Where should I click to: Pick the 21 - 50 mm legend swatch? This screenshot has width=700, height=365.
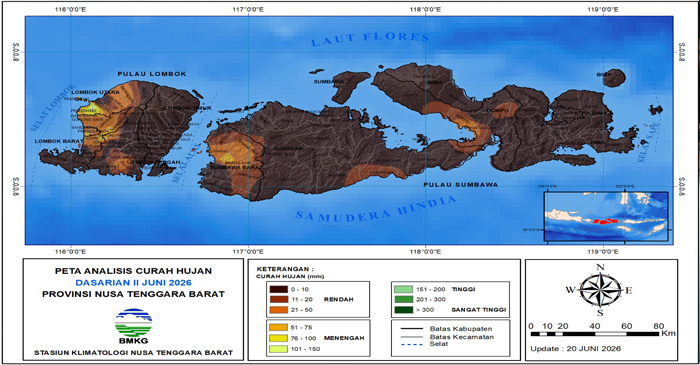[278, 310]
